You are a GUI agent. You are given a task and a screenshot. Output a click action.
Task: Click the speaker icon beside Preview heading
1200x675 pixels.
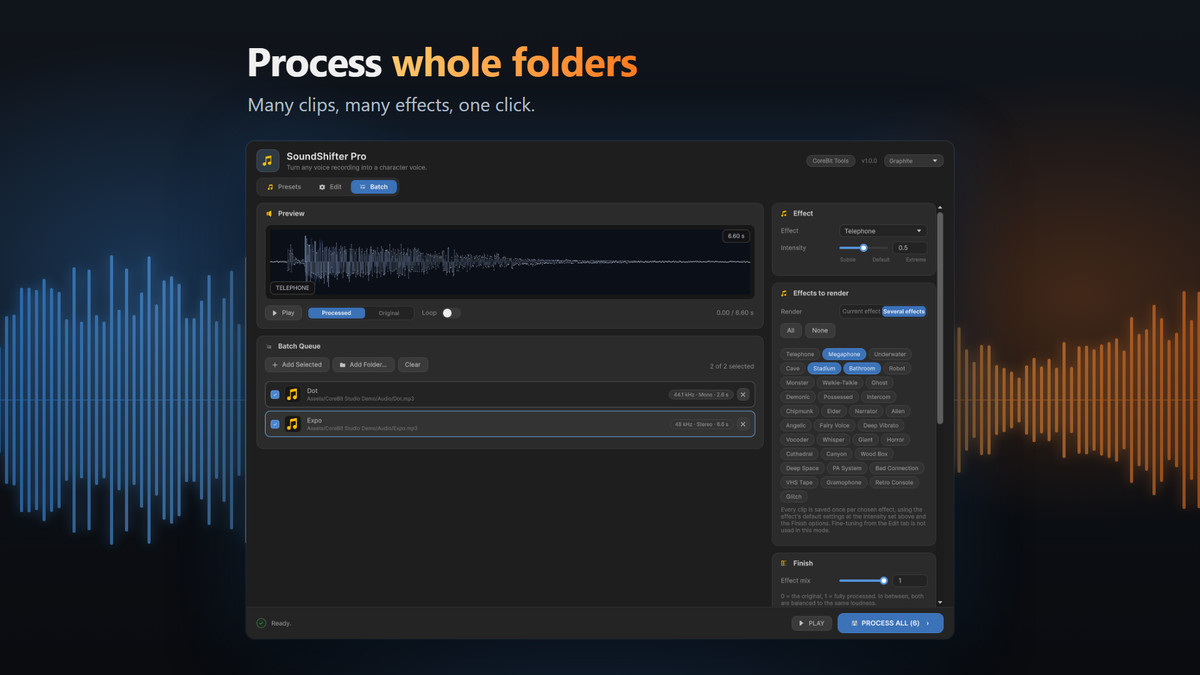point(269,213)
